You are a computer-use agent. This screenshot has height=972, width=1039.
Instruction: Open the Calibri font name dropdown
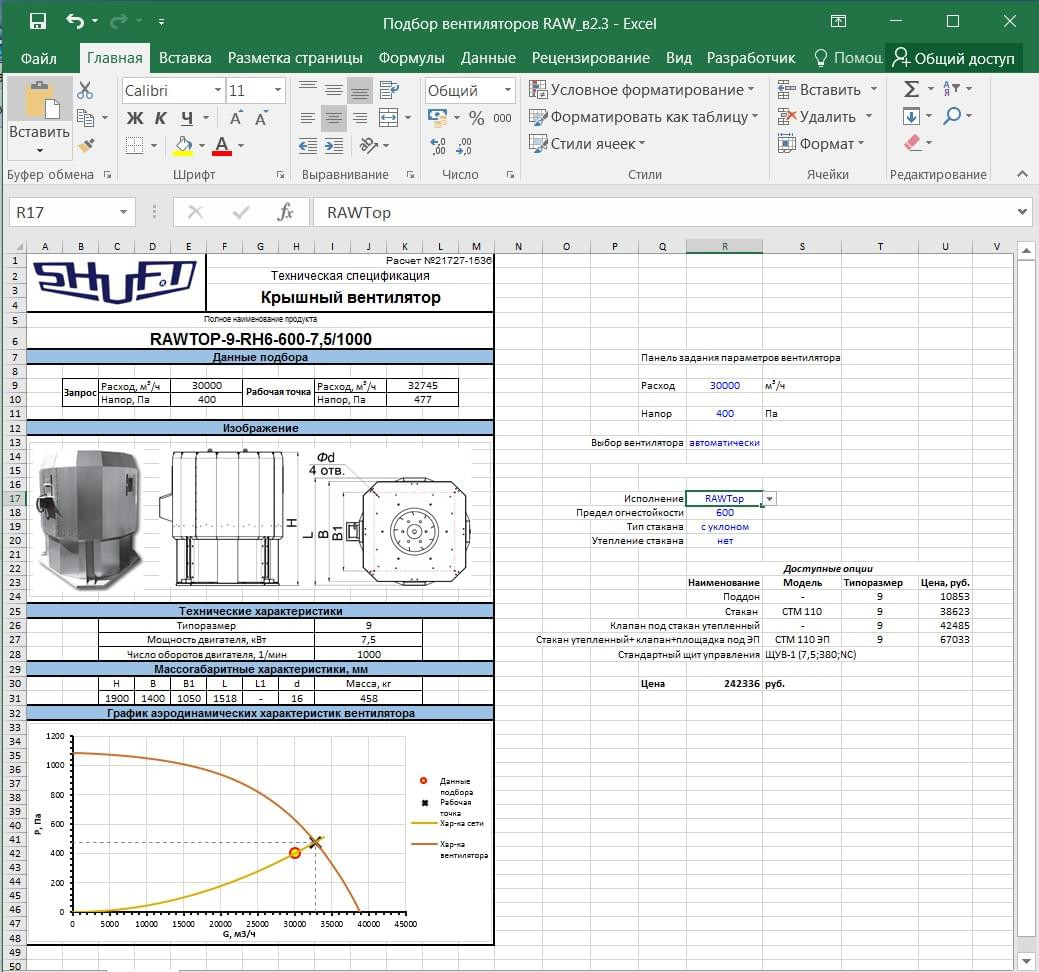tap(217, 91)
